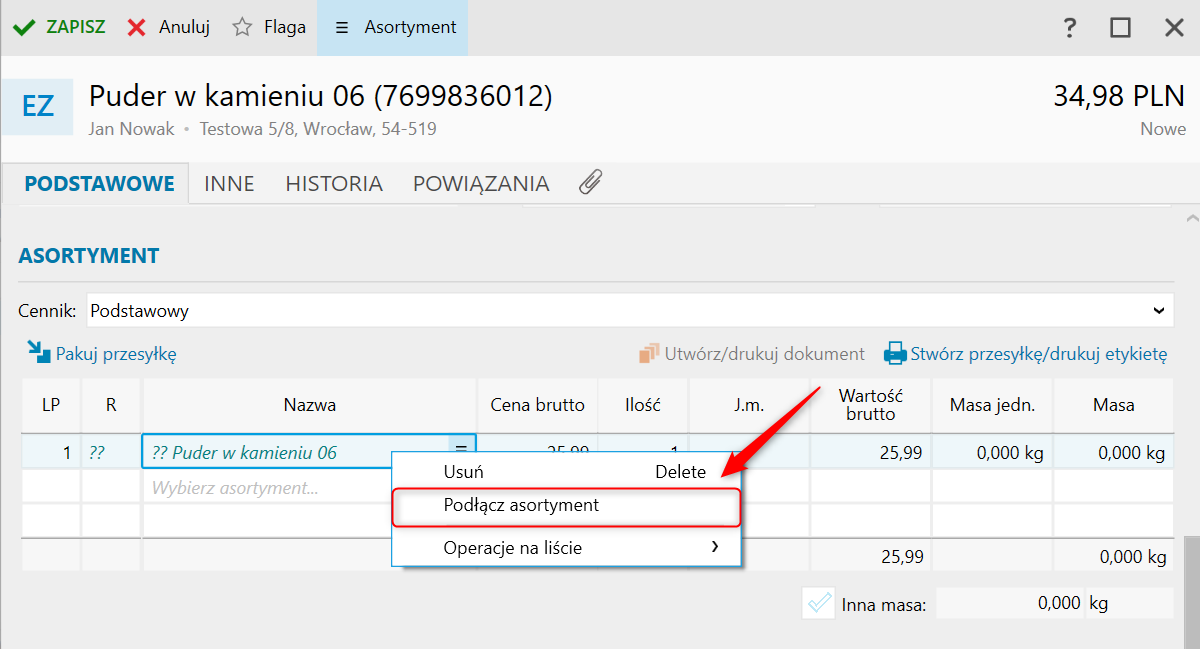Toggle the Inna masa checkbox
The height and width of the screenshot is (649, 1200).
(x=818, y=603)
